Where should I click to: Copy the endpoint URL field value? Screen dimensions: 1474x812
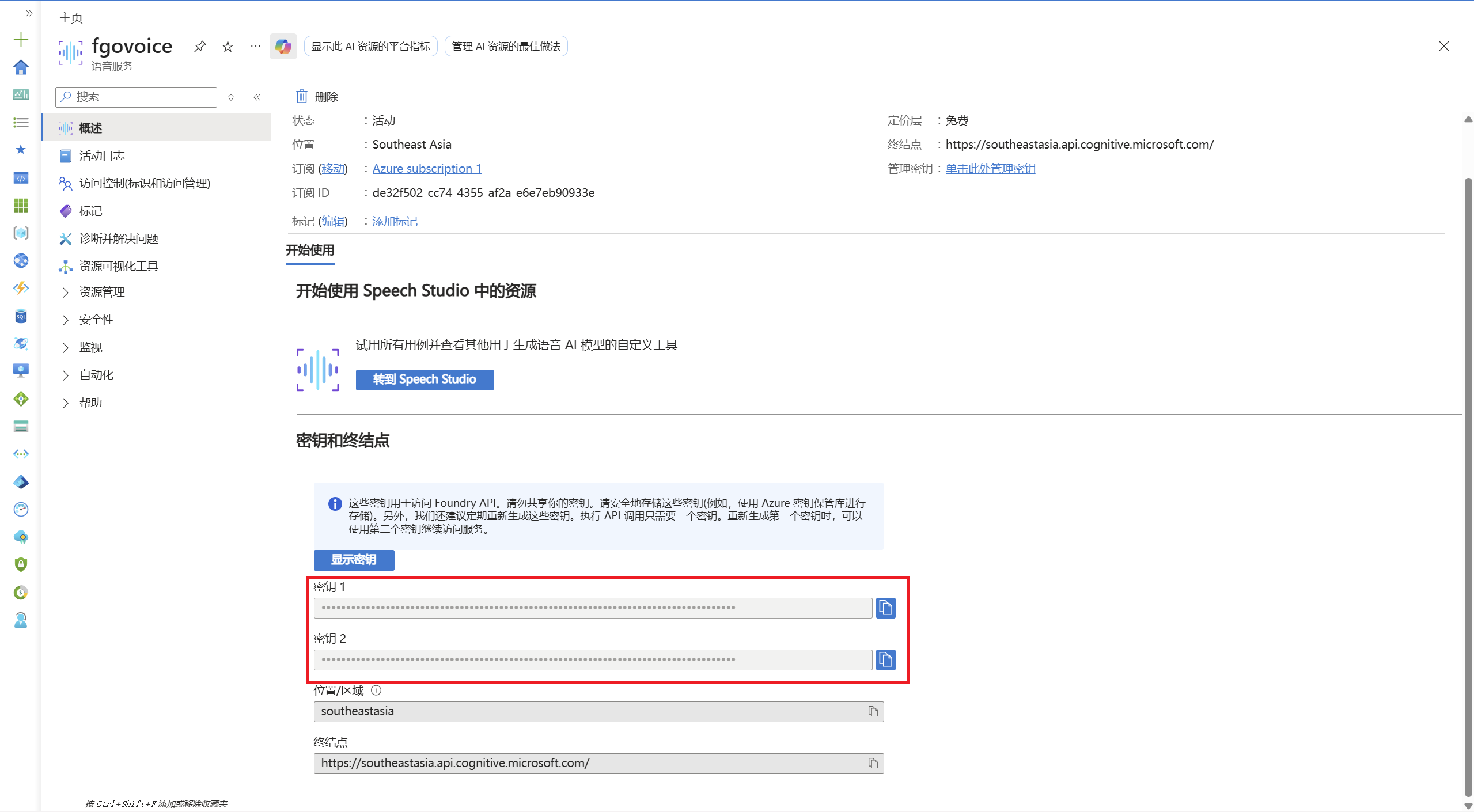873,763
